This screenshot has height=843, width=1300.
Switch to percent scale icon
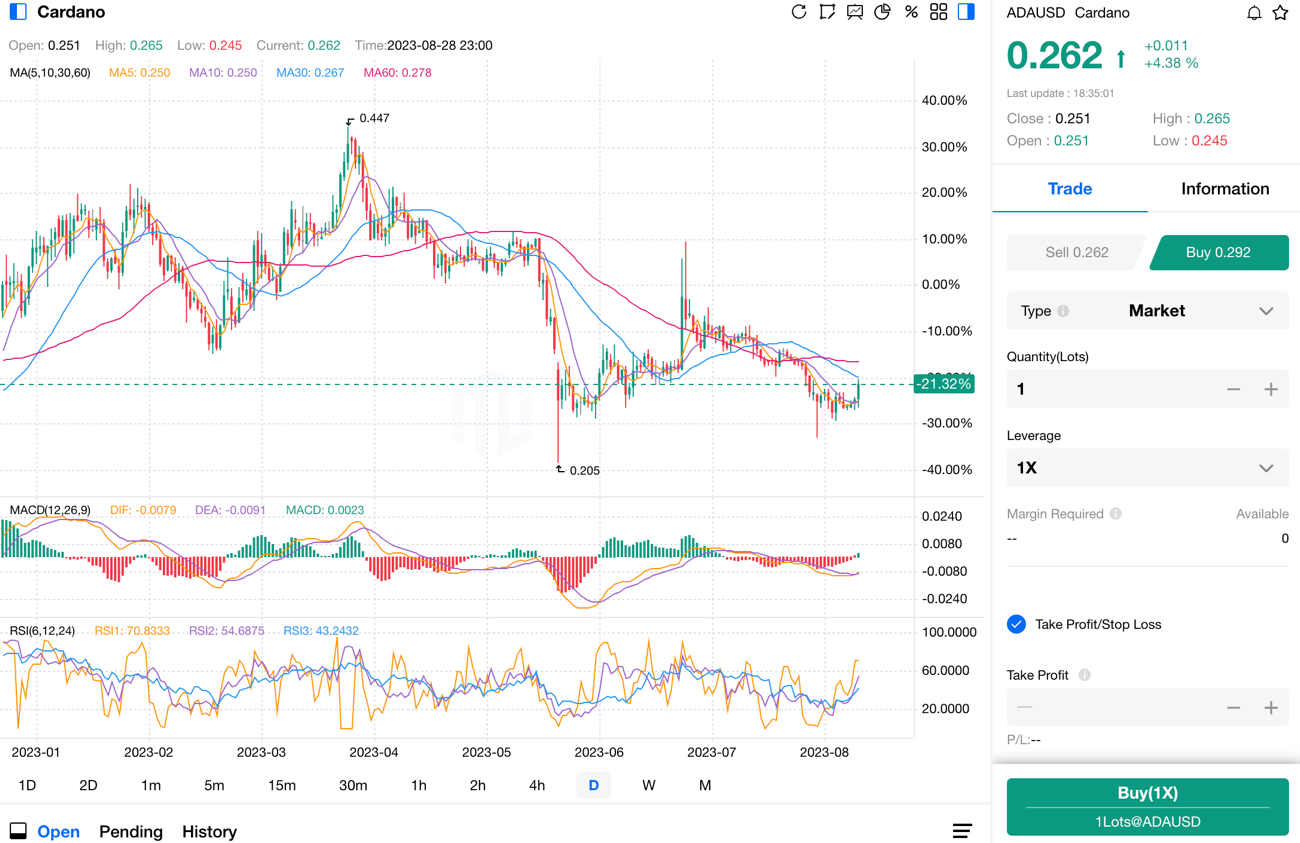point(910,12)
